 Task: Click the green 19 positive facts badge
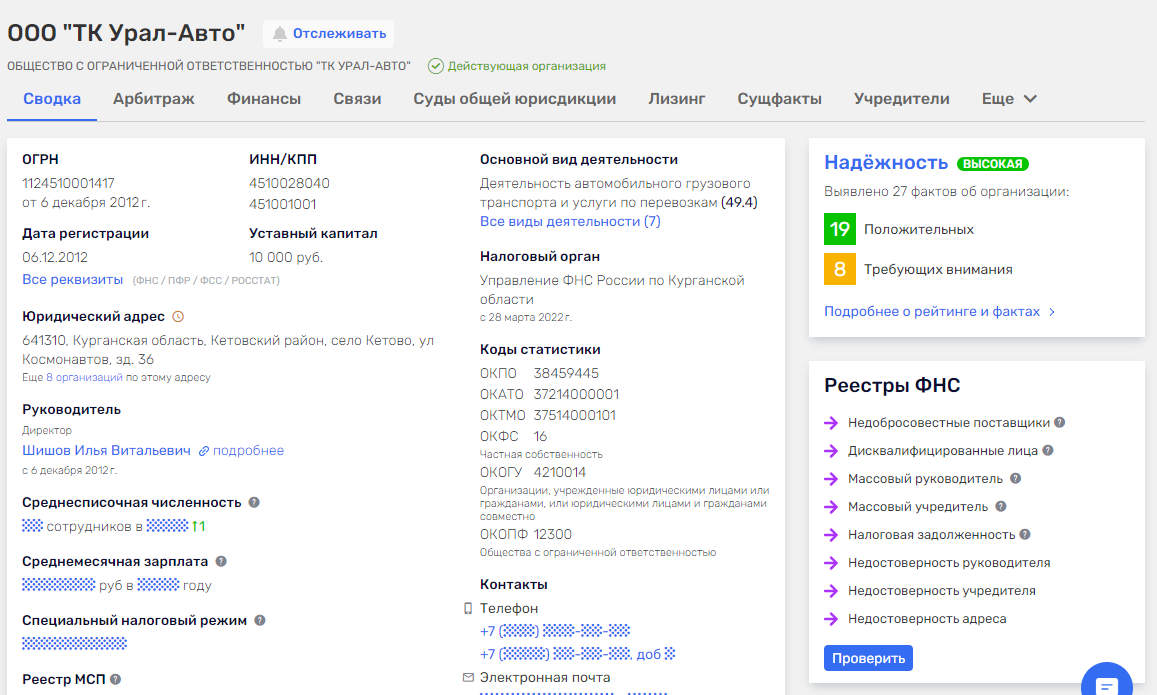pyautogui.click(x=840, y=229)
